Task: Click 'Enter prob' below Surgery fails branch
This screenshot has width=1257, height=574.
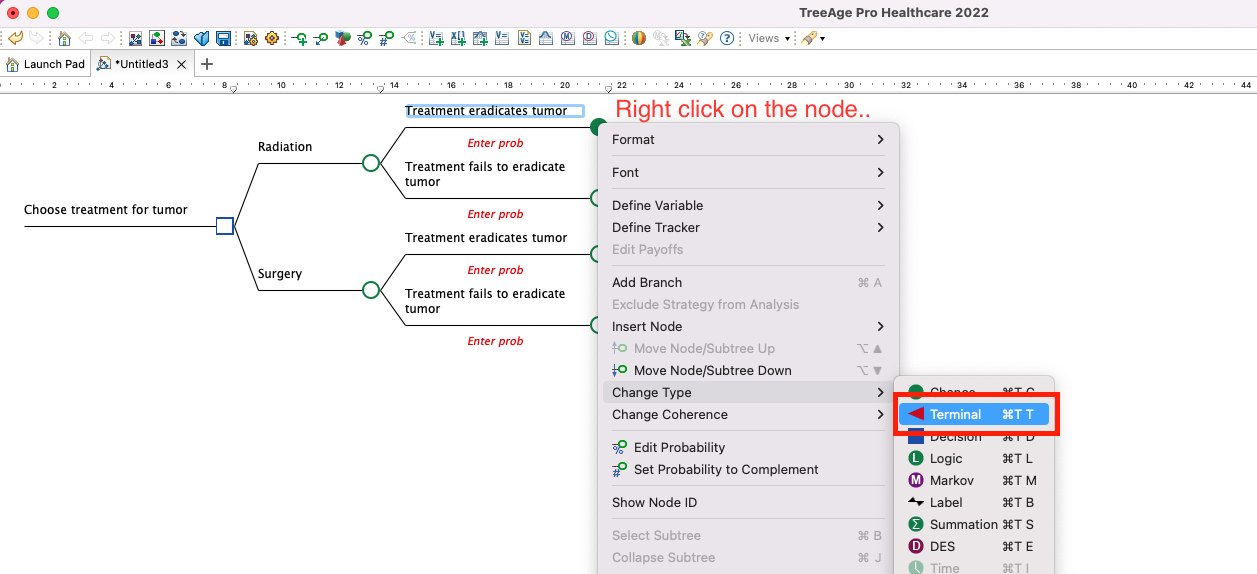Action: coord(495,341)
